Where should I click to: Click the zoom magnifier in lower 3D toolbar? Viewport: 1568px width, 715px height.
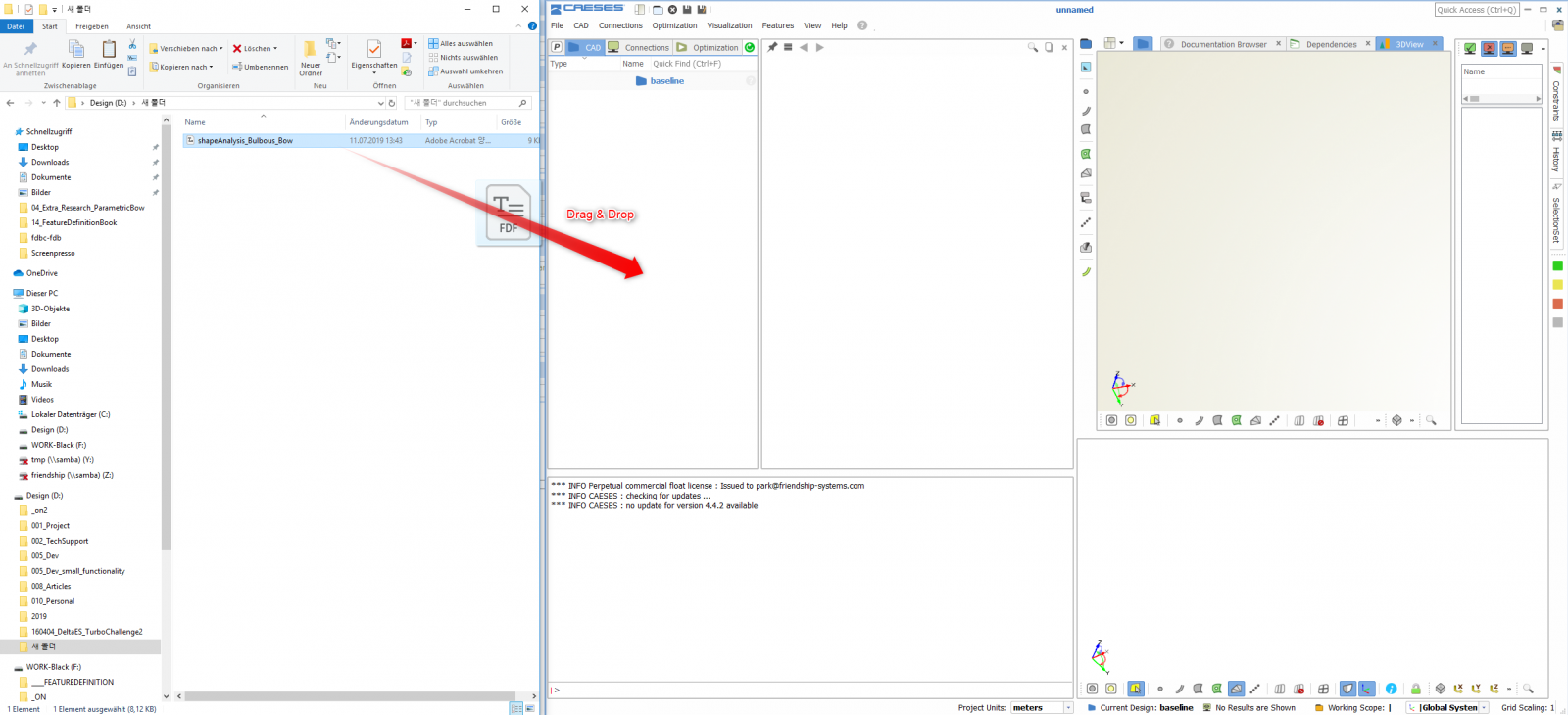(1528, 689)
